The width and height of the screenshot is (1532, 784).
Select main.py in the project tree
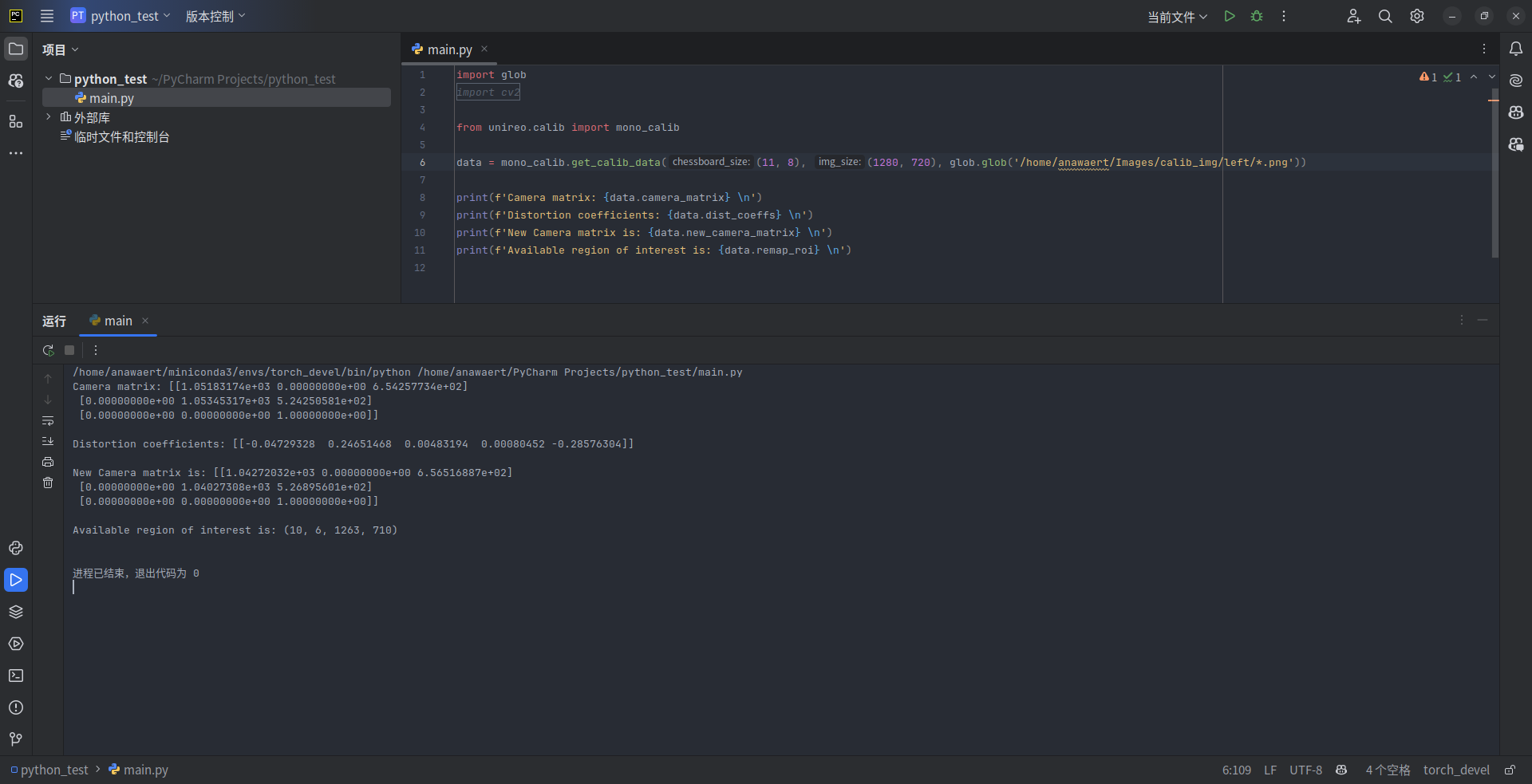point(111,98)
